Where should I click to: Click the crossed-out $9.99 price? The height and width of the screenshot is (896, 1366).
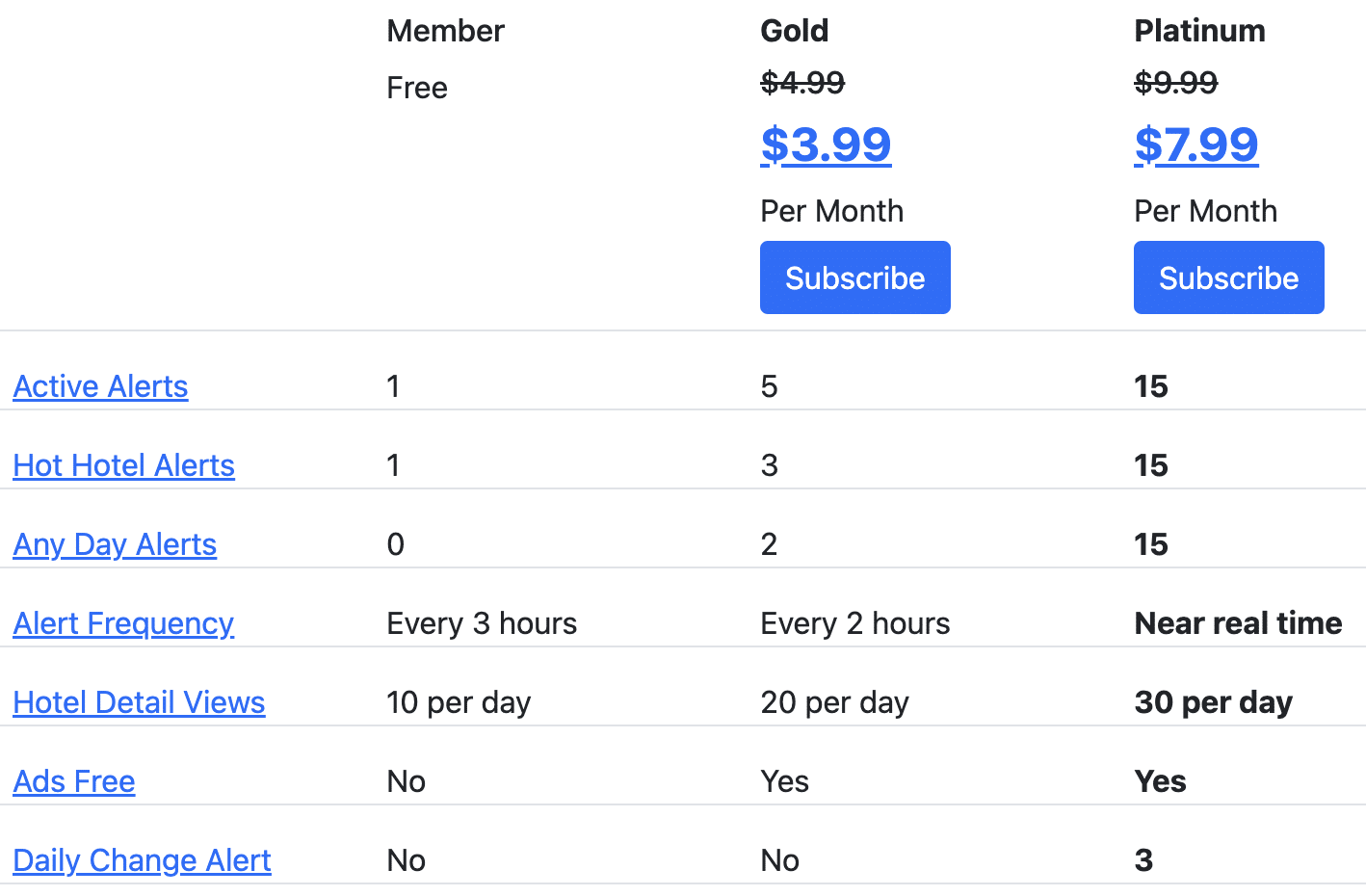click(1175, 83)
